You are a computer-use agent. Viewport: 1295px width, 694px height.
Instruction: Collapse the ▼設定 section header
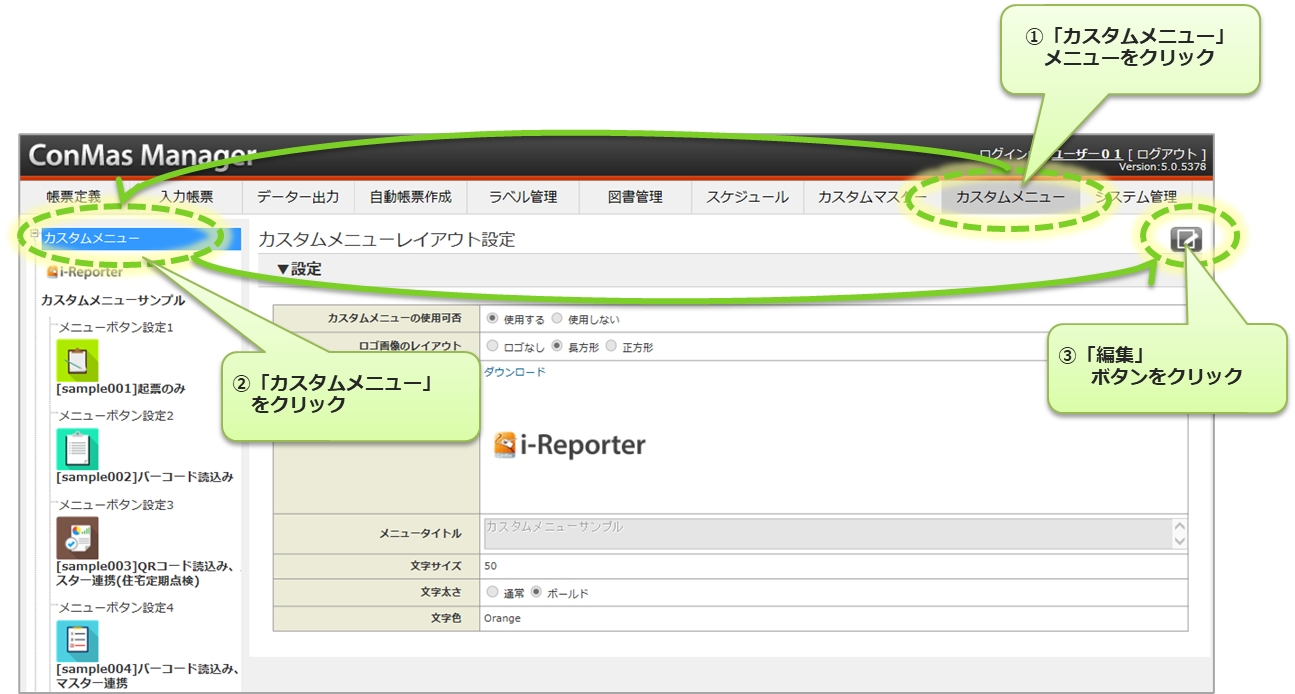point(299,269)
